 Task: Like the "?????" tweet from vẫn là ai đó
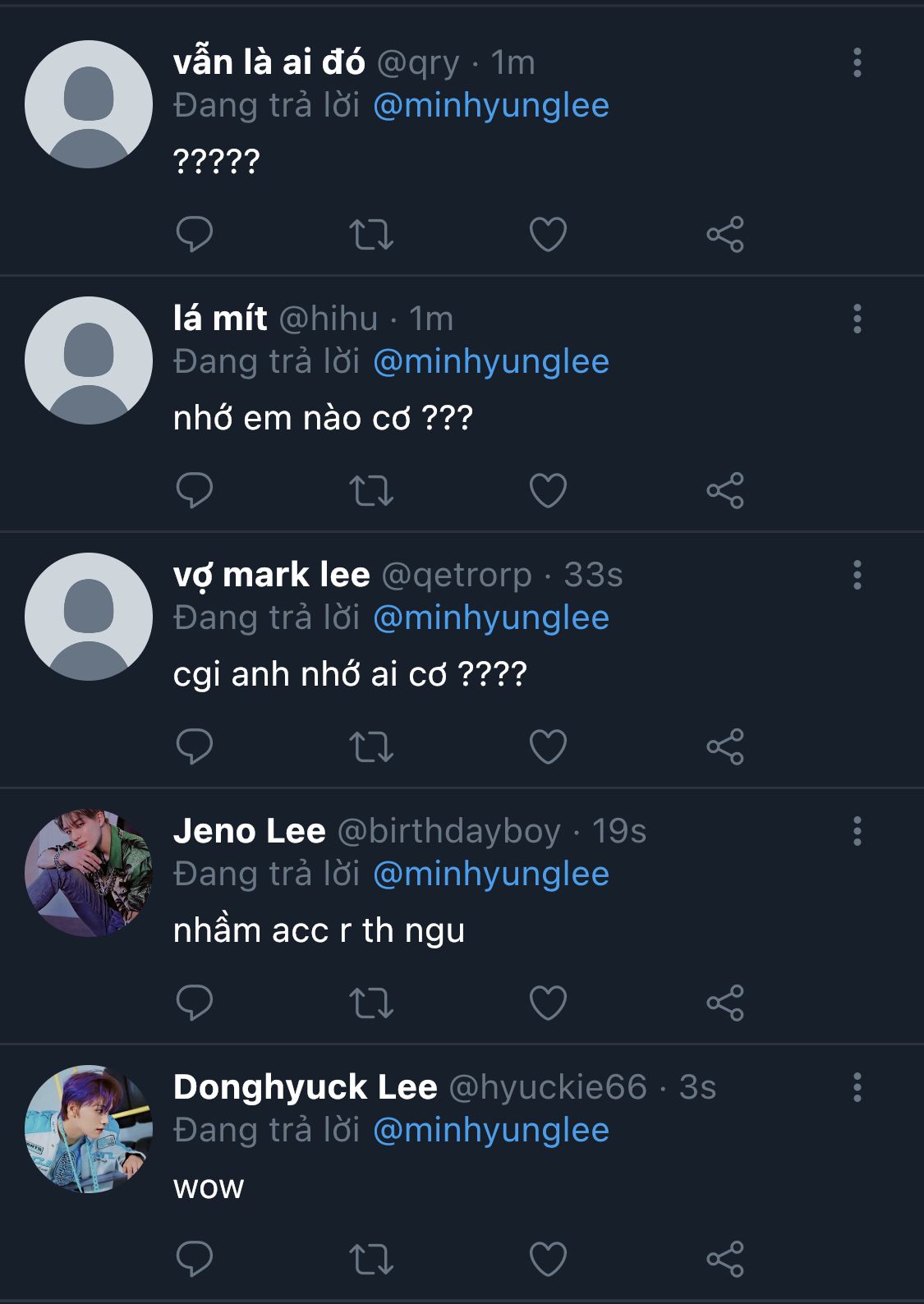coord(548,234)
